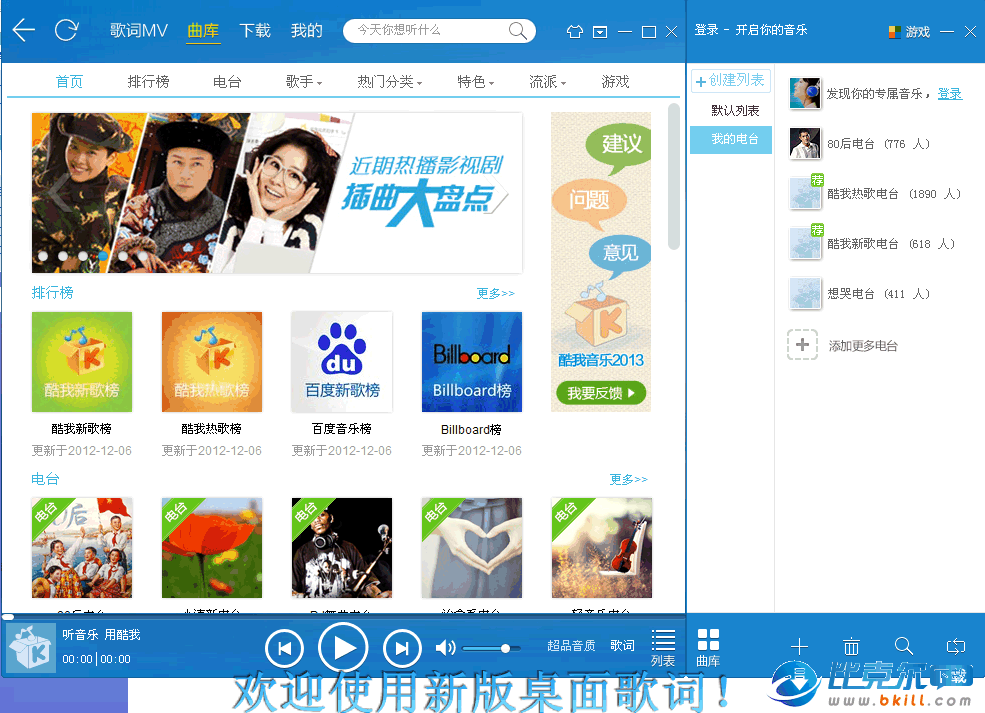Click 更多>> beside the 排行榜 section
Image resolution: width=985 pixels, height=713 pixels.
[x=496, y=293]
